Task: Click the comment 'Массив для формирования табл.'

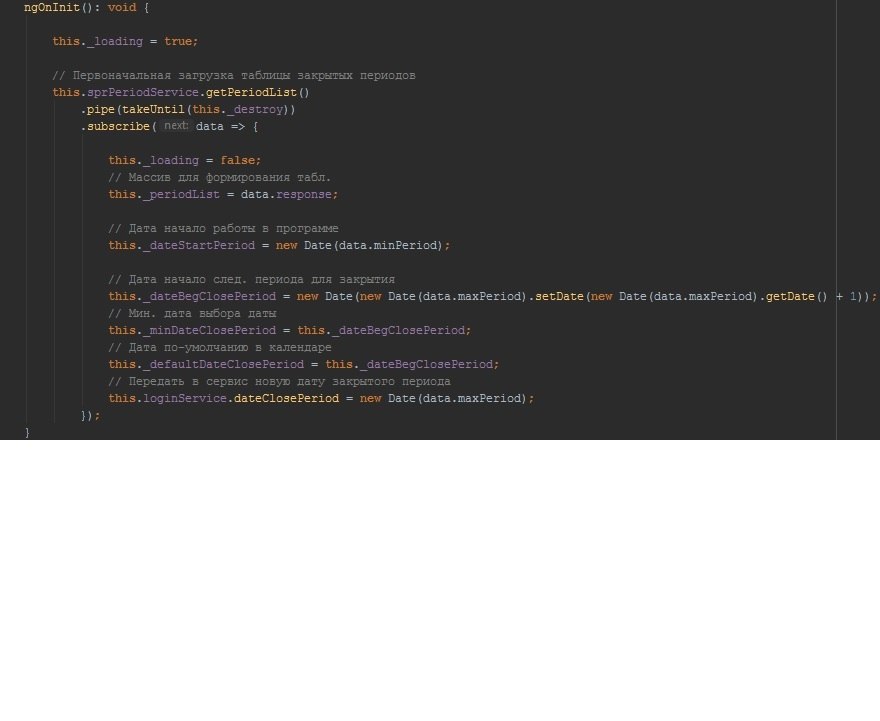Action: tap(219, 177)
